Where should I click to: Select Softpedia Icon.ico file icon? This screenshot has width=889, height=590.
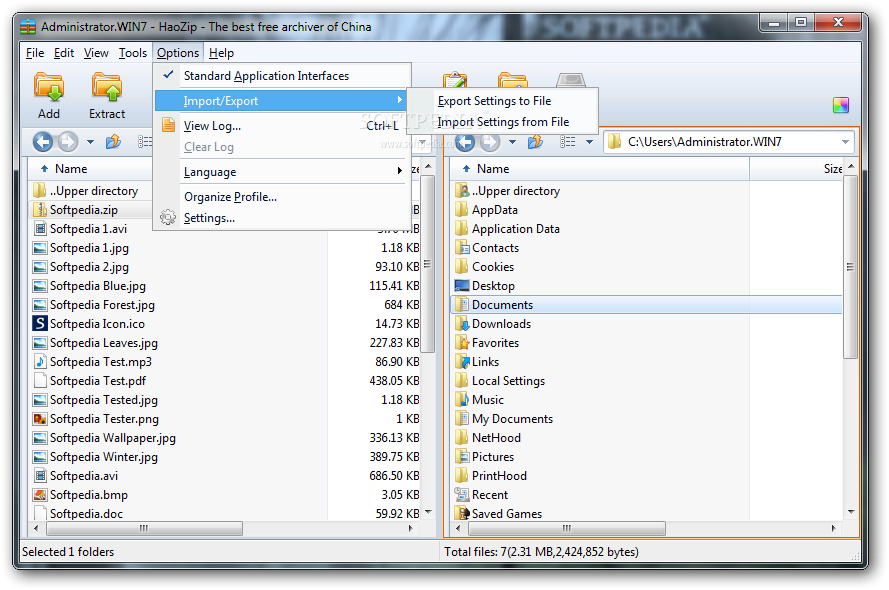point(40,324)
